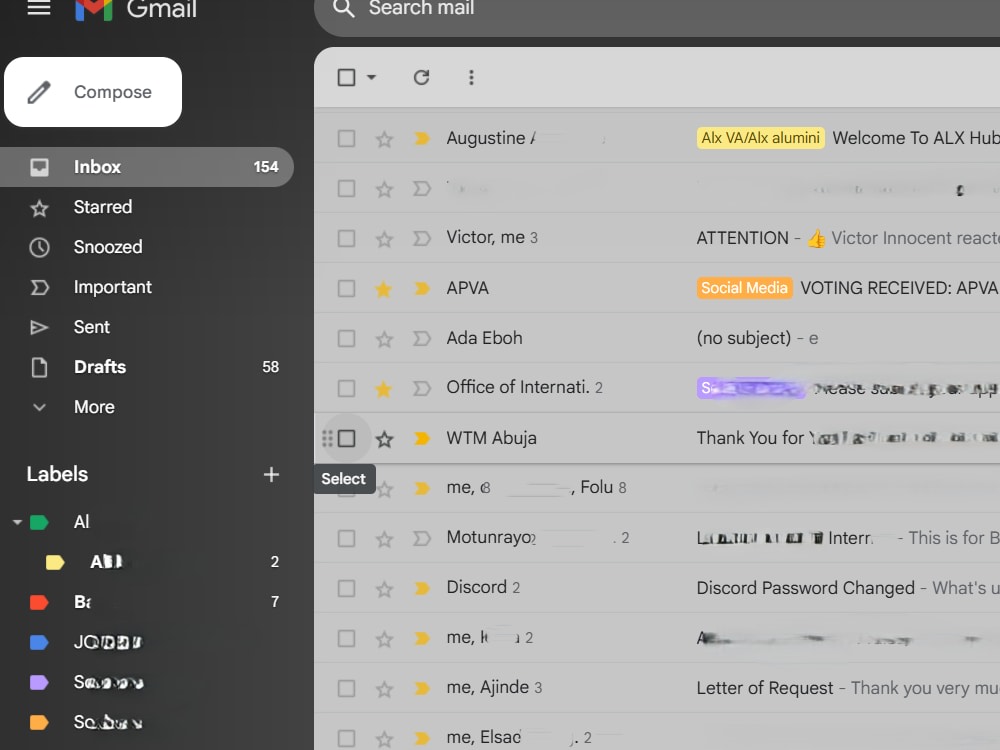Toggle importance marker on me, Ajinde email

point(422,688)
